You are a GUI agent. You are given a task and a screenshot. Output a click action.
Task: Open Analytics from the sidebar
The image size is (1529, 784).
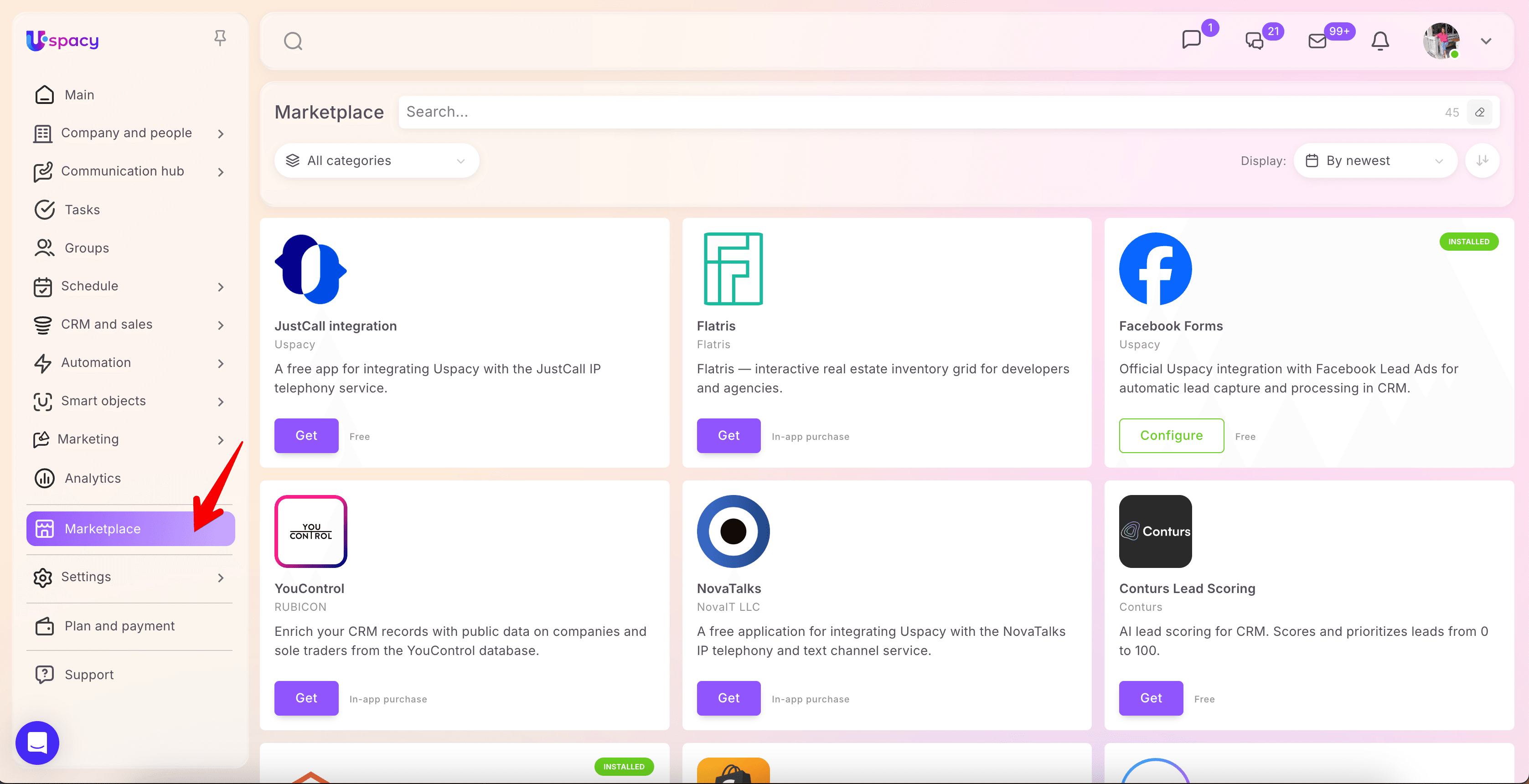point(93,478)
